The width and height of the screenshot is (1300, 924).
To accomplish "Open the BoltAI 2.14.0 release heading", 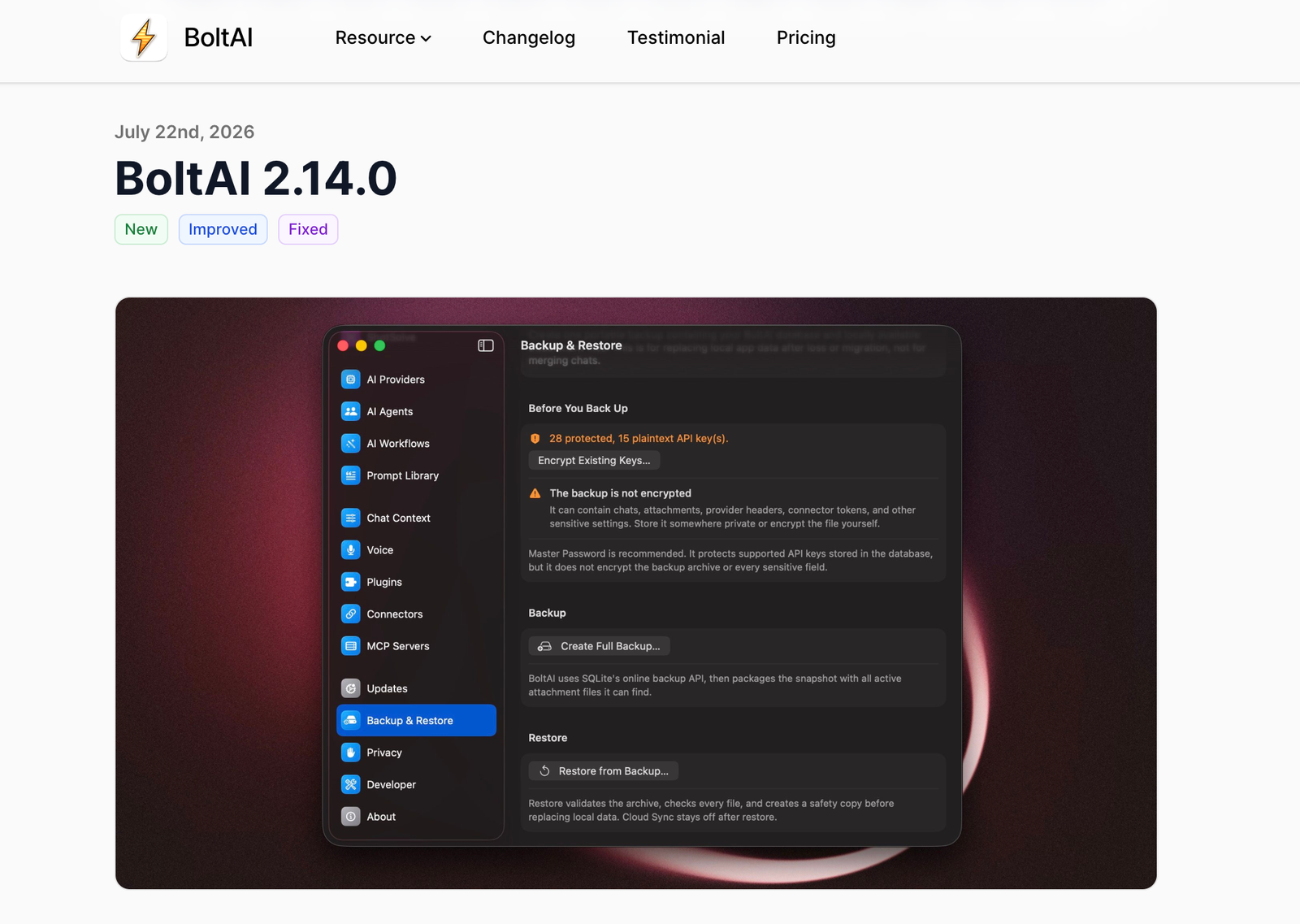I will click(256, 179).
